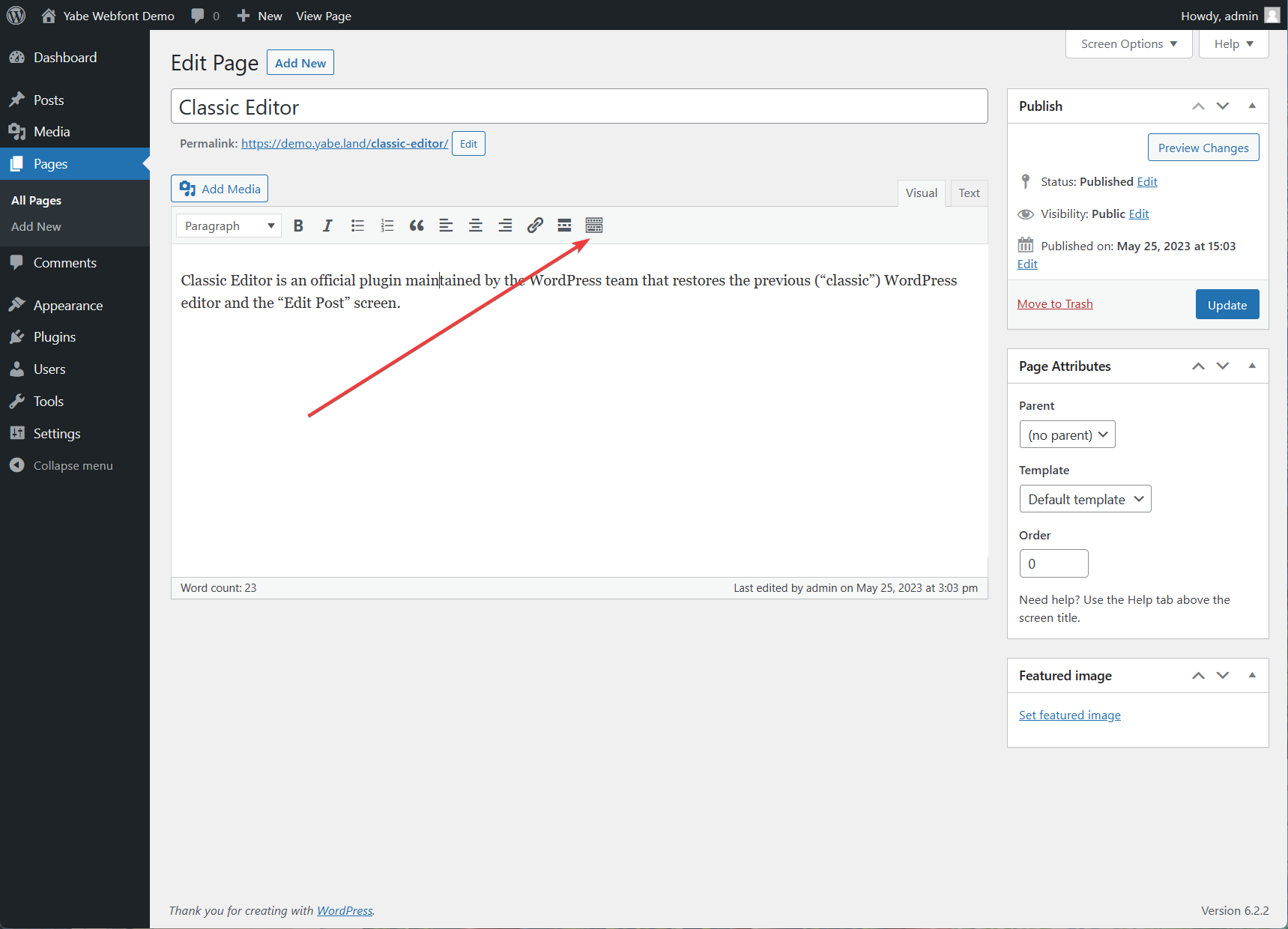
Task: Open the Parent (no parent) dropdown
Action: click(1067, 435)
